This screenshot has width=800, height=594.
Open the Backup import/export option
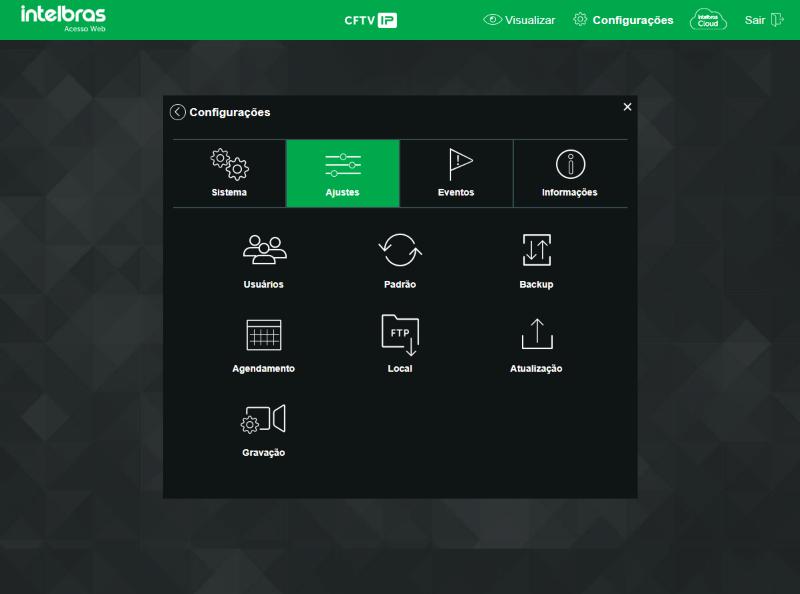point(536,261)
